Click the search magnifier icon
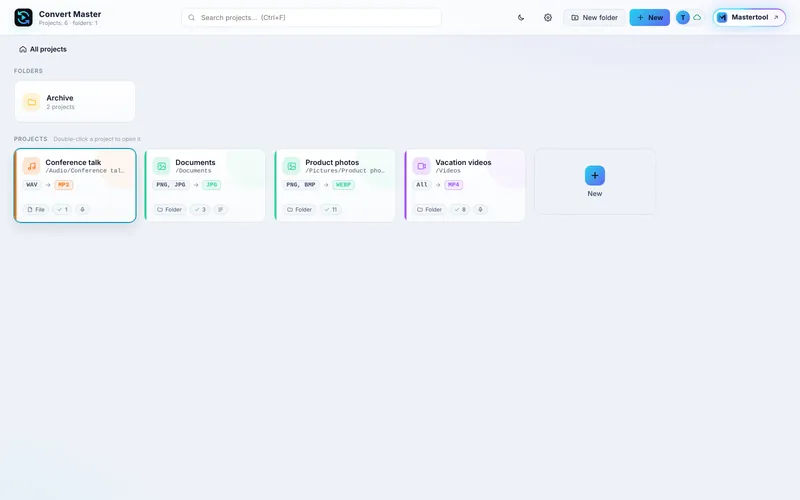The width and height of the screenshot is (800, 500). (191, 17)
